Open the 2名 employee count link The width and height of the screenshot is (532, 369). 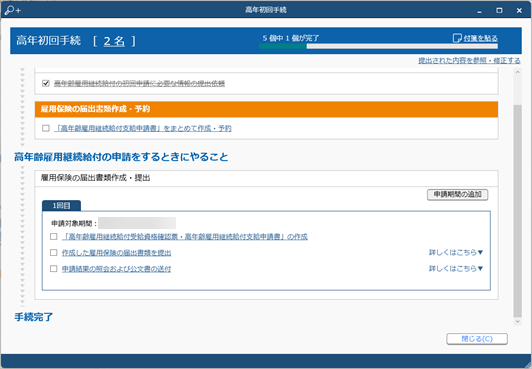point(114,41)
